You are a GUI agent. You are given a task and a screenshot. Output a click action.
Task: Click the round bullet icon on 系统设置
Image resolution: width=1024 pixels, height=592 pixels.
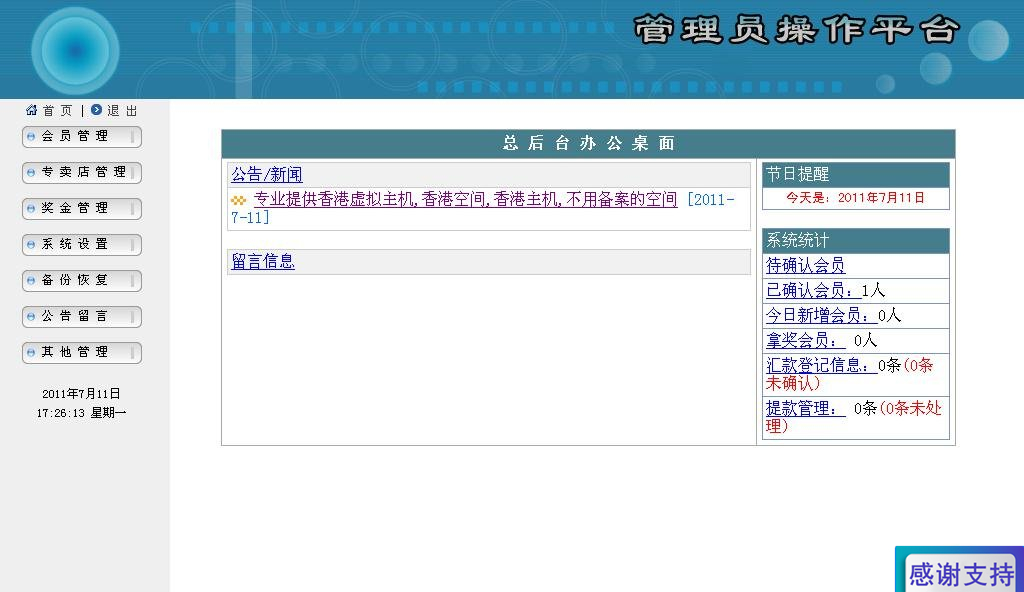[31, 244]
